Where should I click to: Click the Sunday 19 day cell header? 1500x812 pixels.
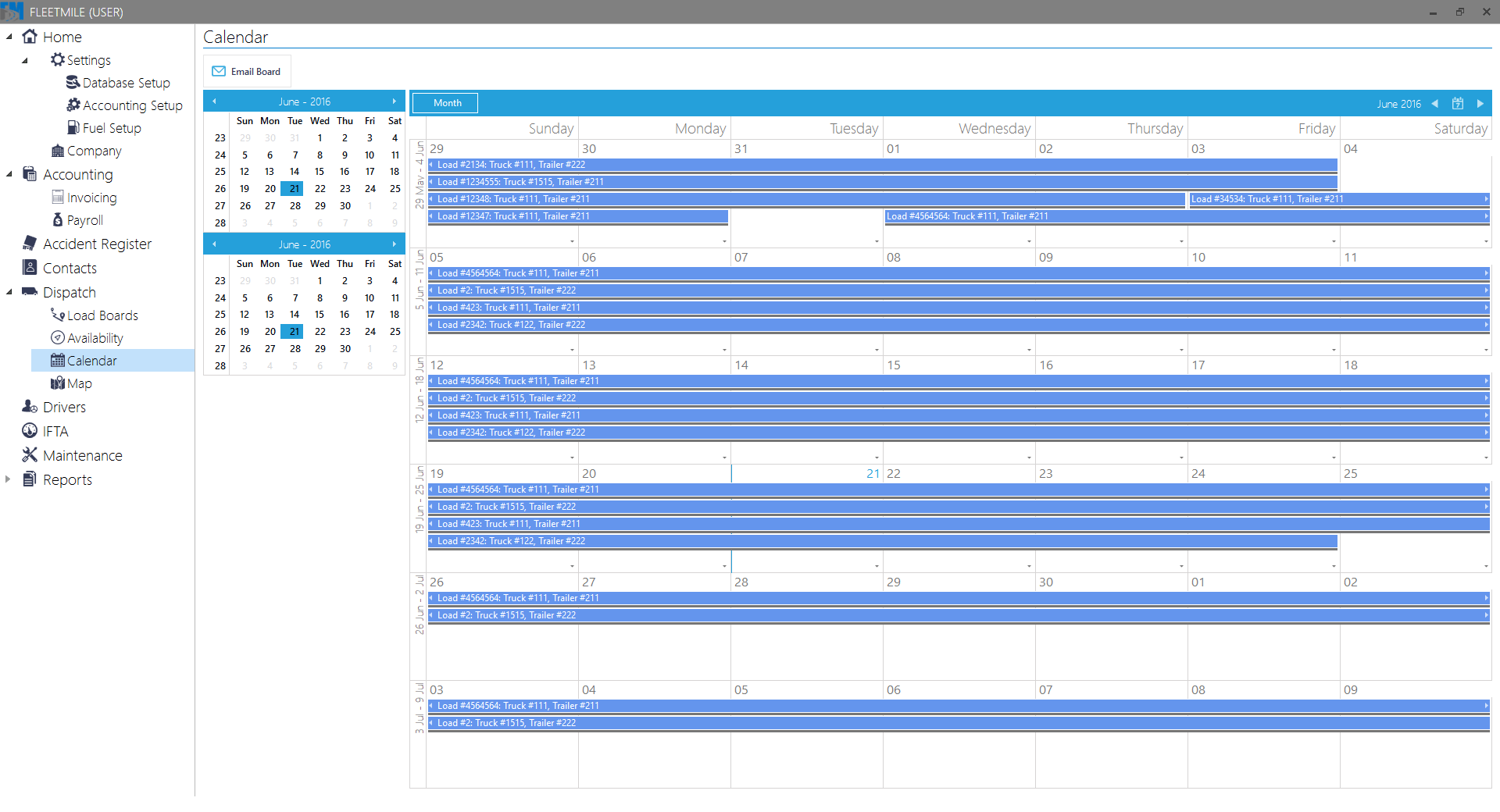pyautogui.click(x=502, y=473)
